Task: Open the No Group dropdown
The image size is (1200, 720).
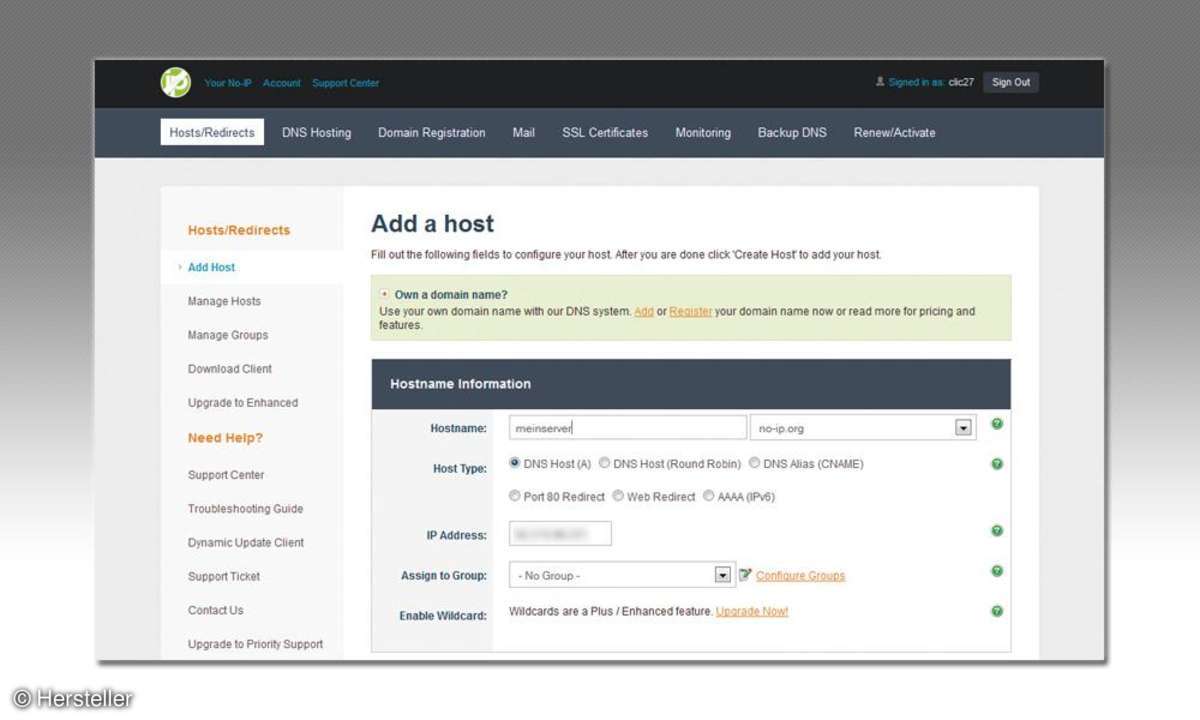Action: (x=622, y=575)
